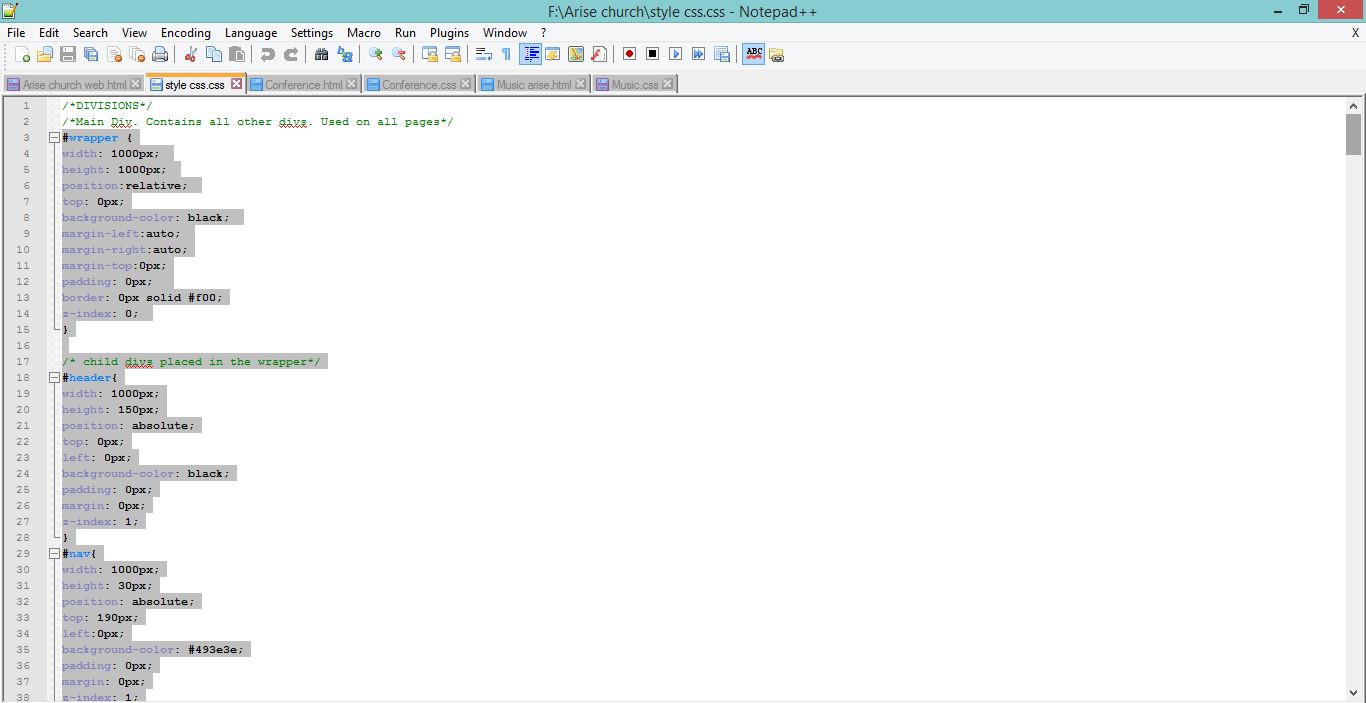
Task: Click the Cut scissors icon
Action: pyautogui.click(x=191, y=54)
